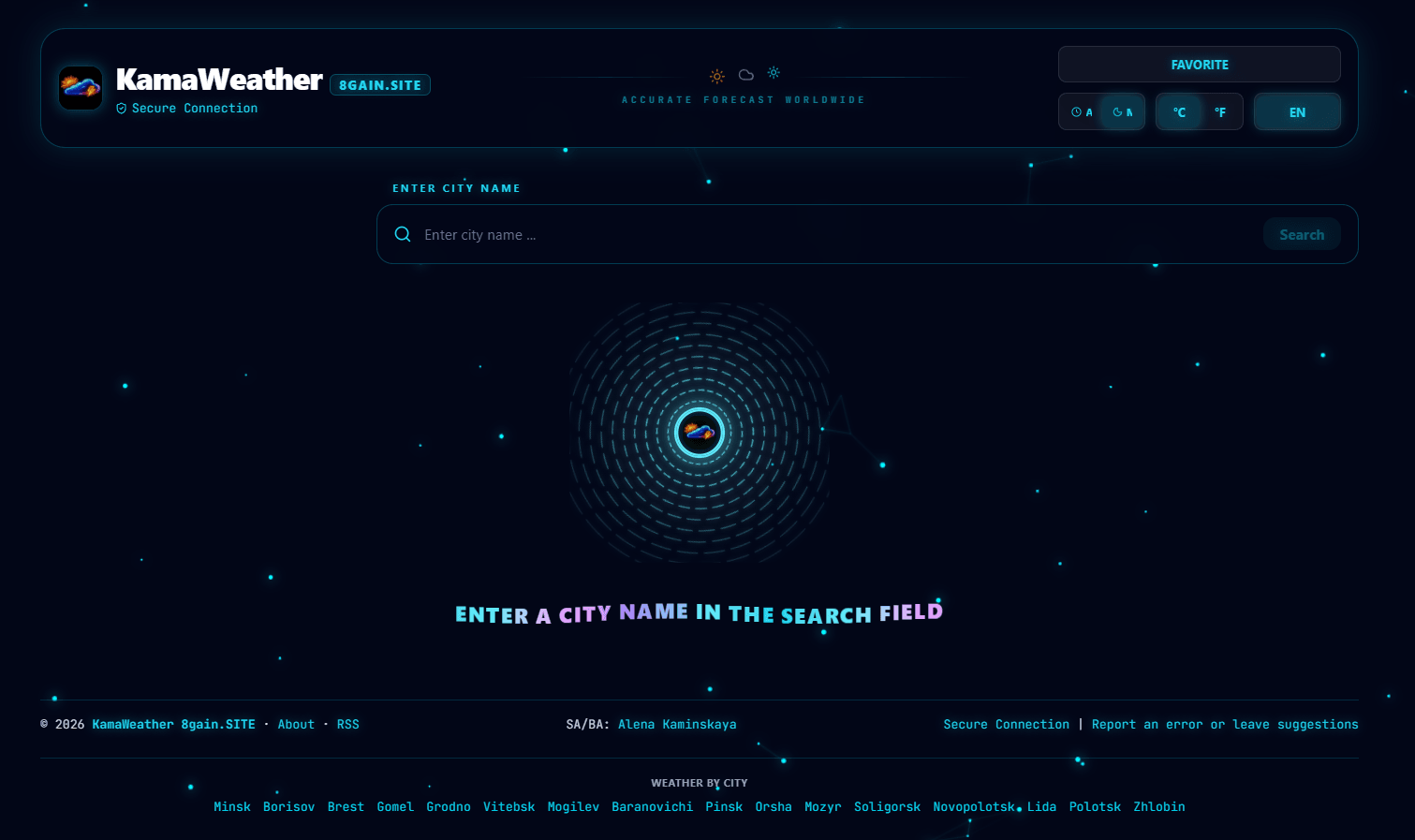Click the KamaWeather logo icon in header
The image size is (1415, 840).
(81, 88)
